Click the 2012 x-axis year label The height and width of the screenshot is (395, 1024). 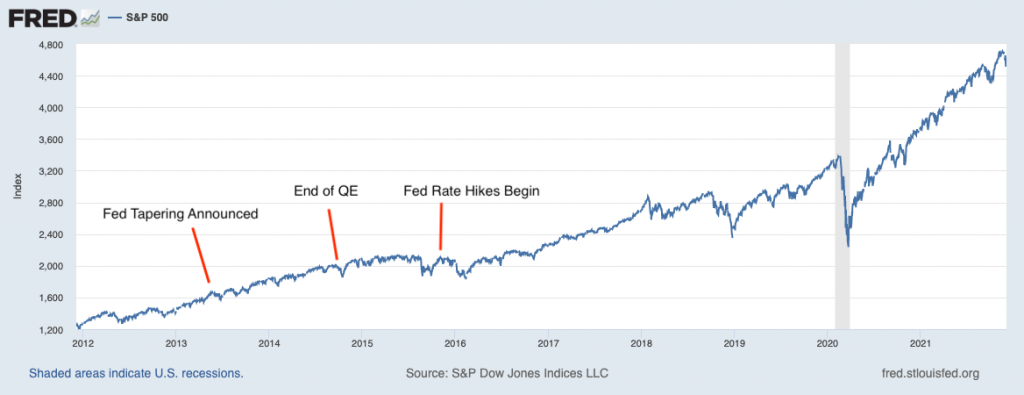click(82, 341)
